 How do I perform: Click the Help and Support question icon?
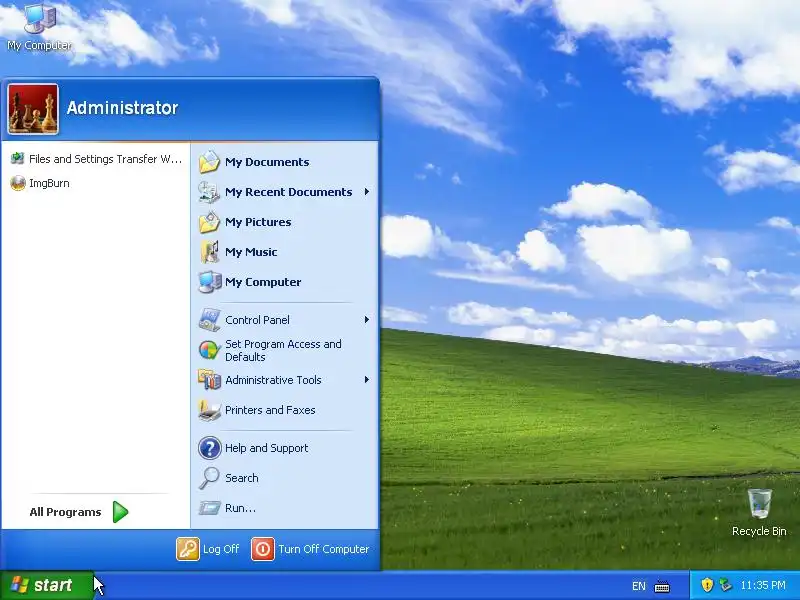210,448
